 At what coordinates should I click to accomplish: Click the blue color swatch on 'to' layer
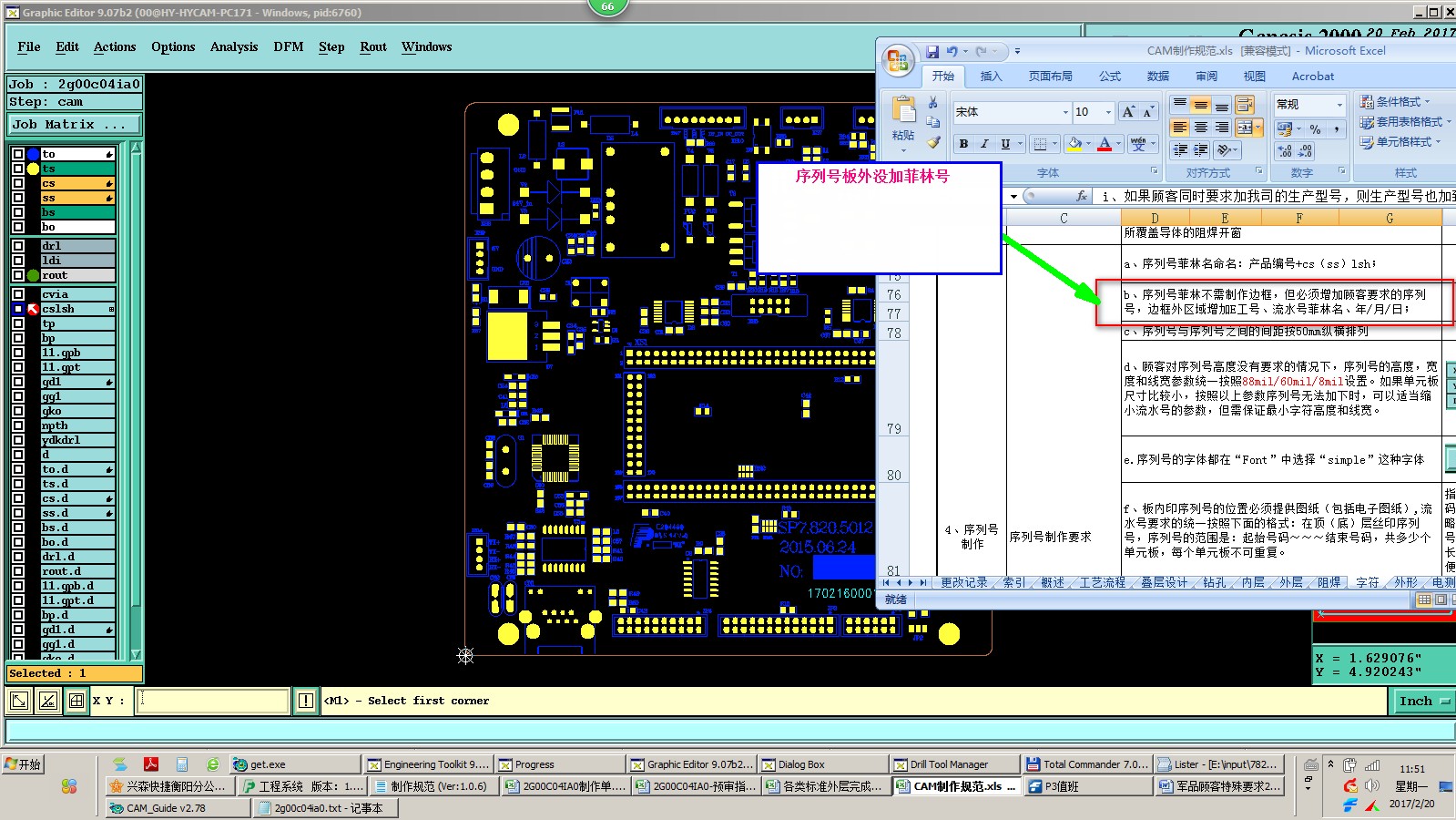33,154
